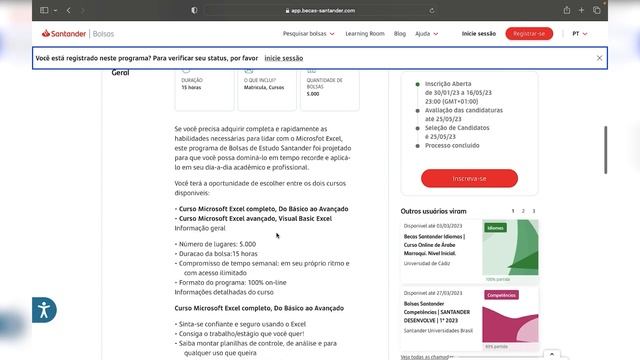Go to page 1 of Outros usuários viram
640x360 pixels.
click(x=513, y=211)
